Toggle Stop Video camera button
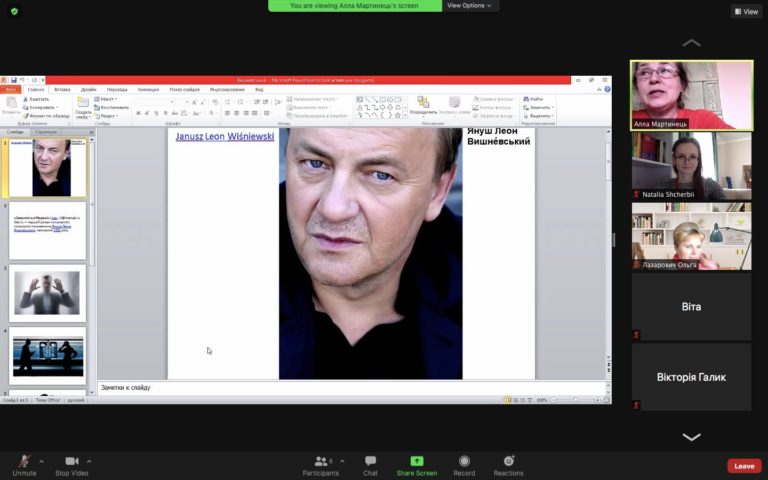The width and height of the screenshot is (768, 480). point(72,466)
